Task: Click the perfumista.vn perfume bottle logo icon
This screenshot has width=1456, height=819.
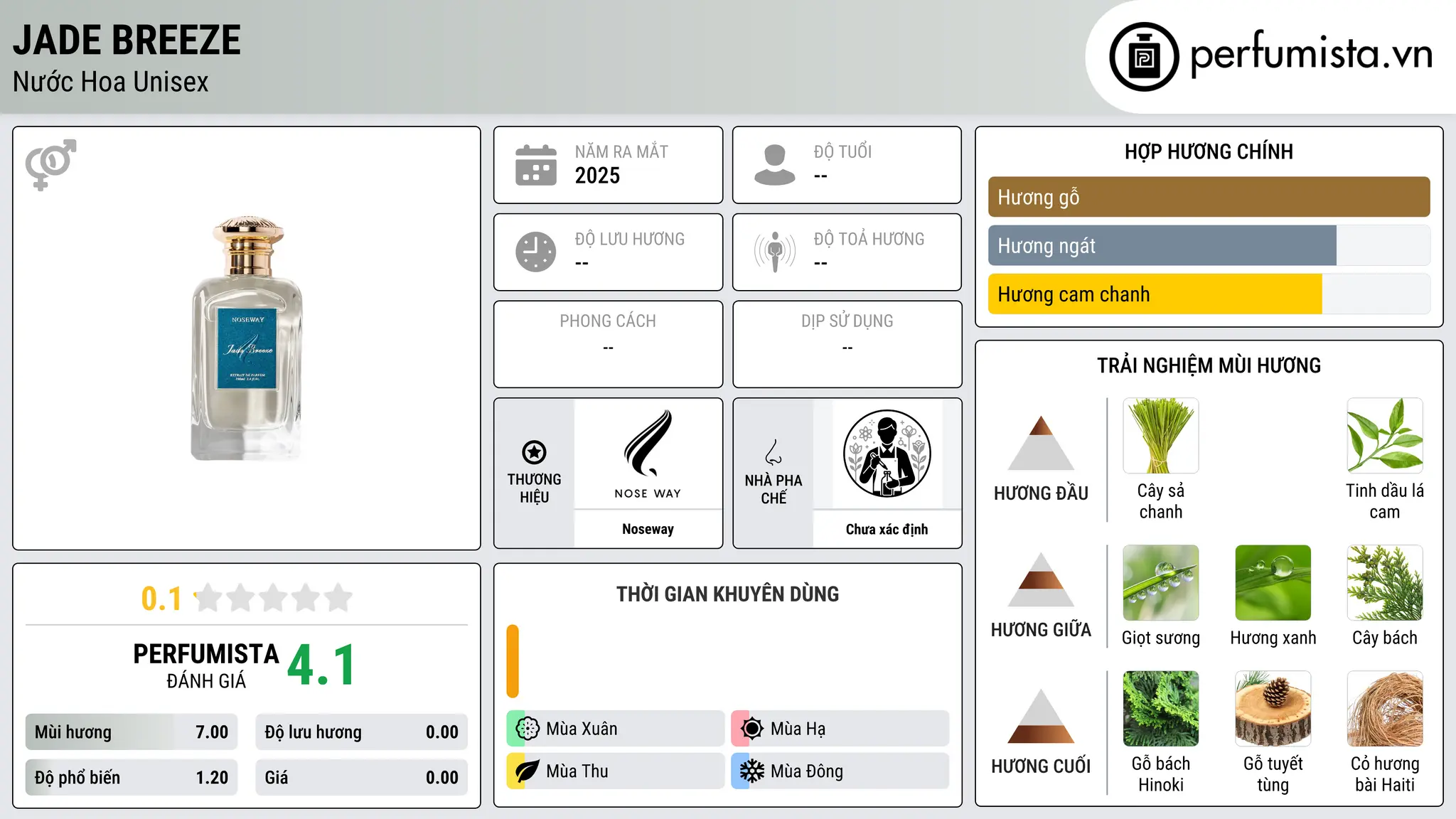Action: (1144, 57)
